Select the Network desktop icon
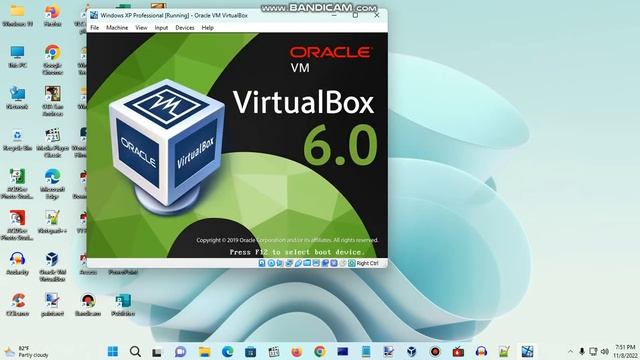 click(x=18, y=98)
